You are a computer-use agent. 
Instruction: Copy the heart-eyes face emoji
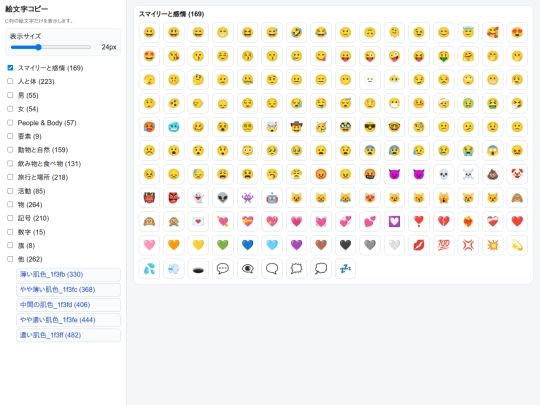pos(517,32)
